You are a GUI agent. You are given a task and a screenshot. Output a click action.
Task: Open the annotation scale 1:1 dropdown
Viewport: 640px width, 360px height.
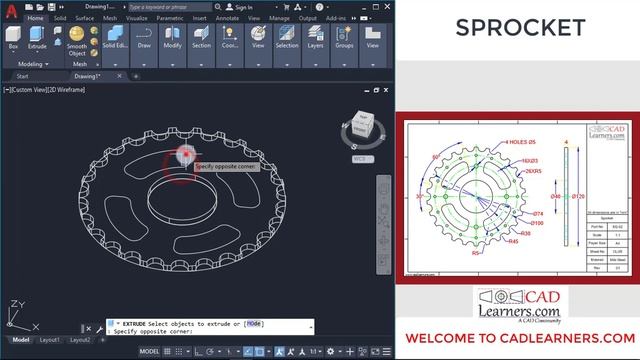click(x=315, y=351)
